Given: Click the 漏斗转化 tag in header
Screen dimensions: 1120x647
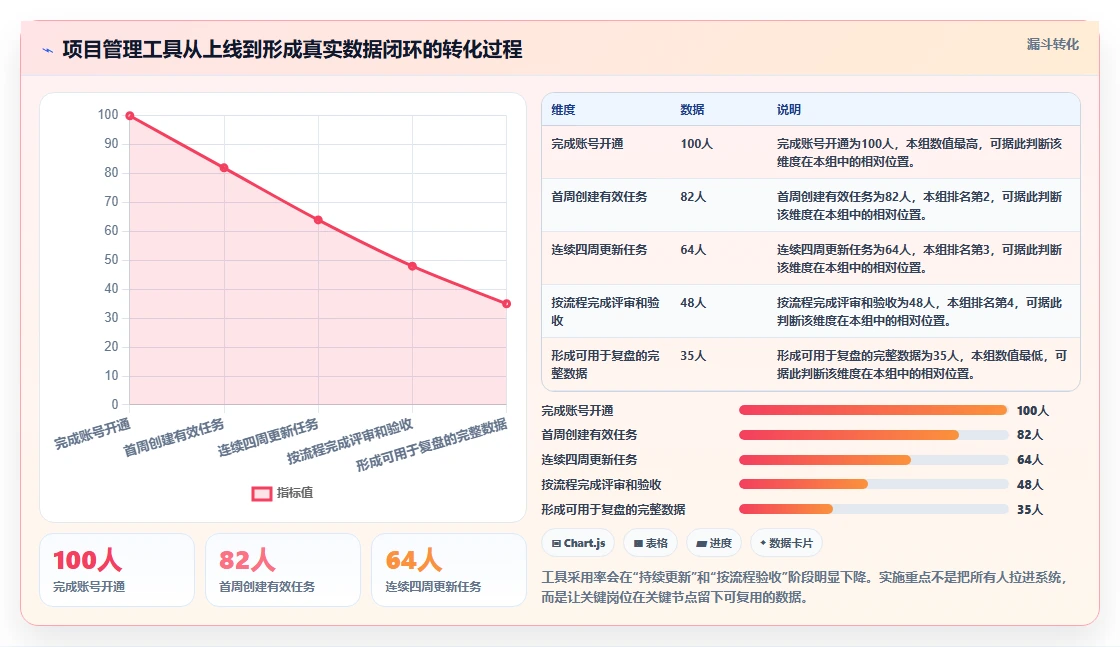Looking at the screenshot, I should [1052, 44].
